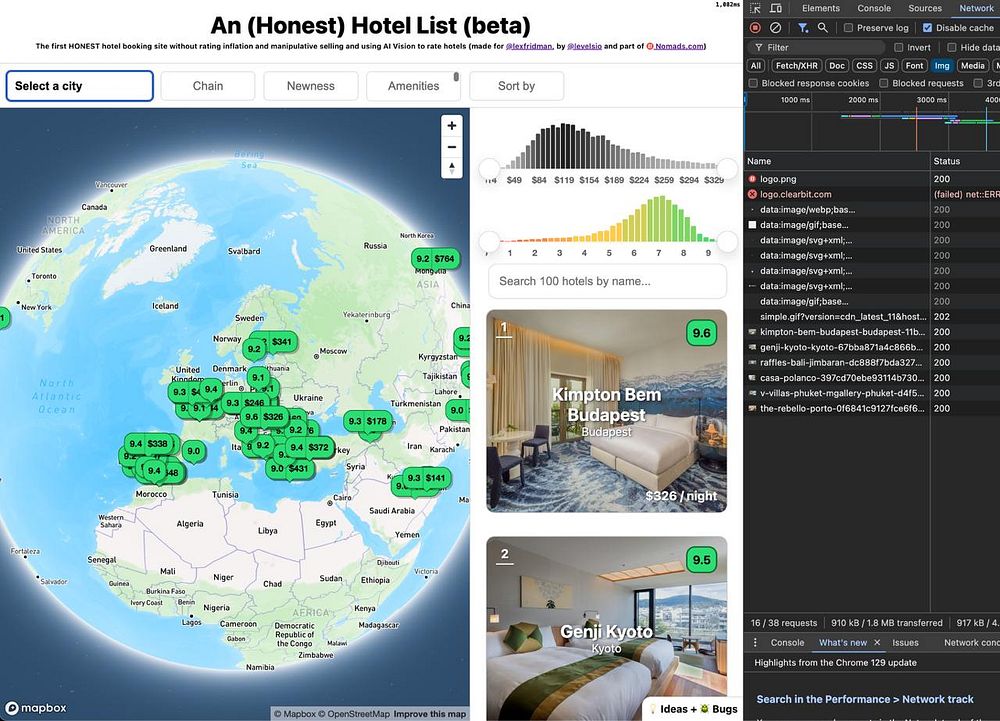Sort requests by the Status column header
1000x721 pixels.
coord(964,161)
